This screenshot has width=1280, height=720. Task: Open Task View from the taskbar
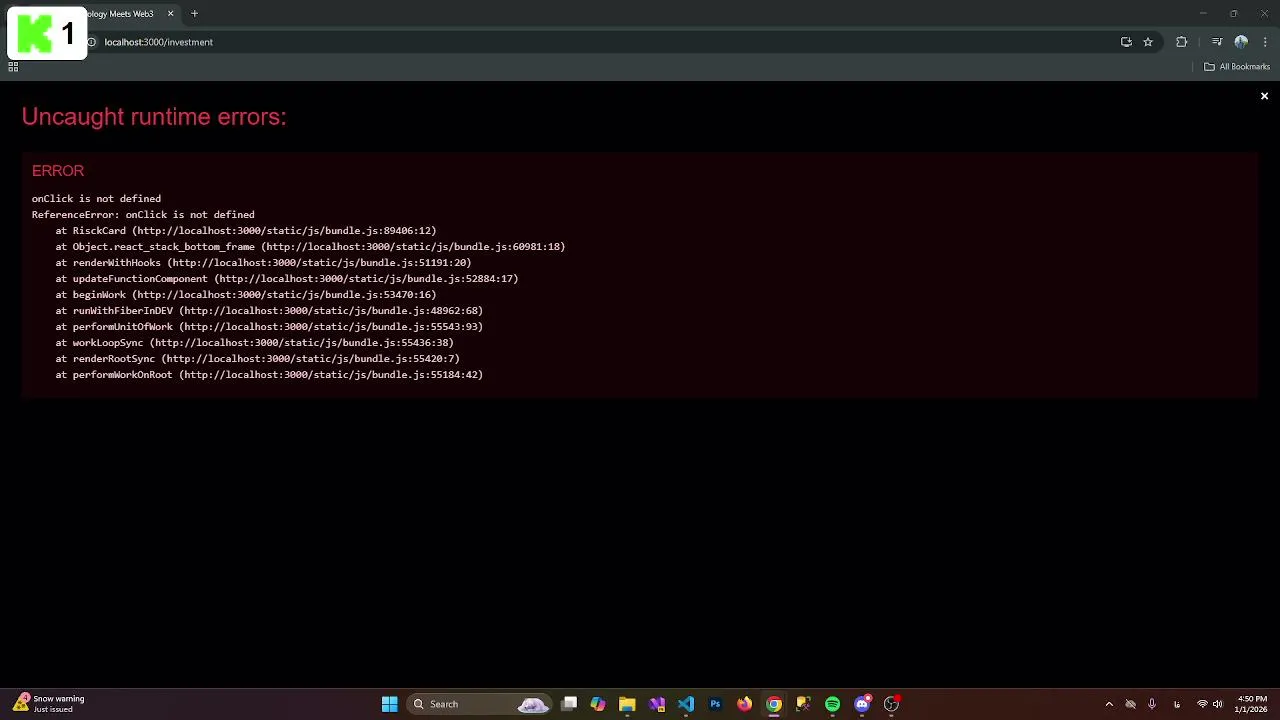569,704
